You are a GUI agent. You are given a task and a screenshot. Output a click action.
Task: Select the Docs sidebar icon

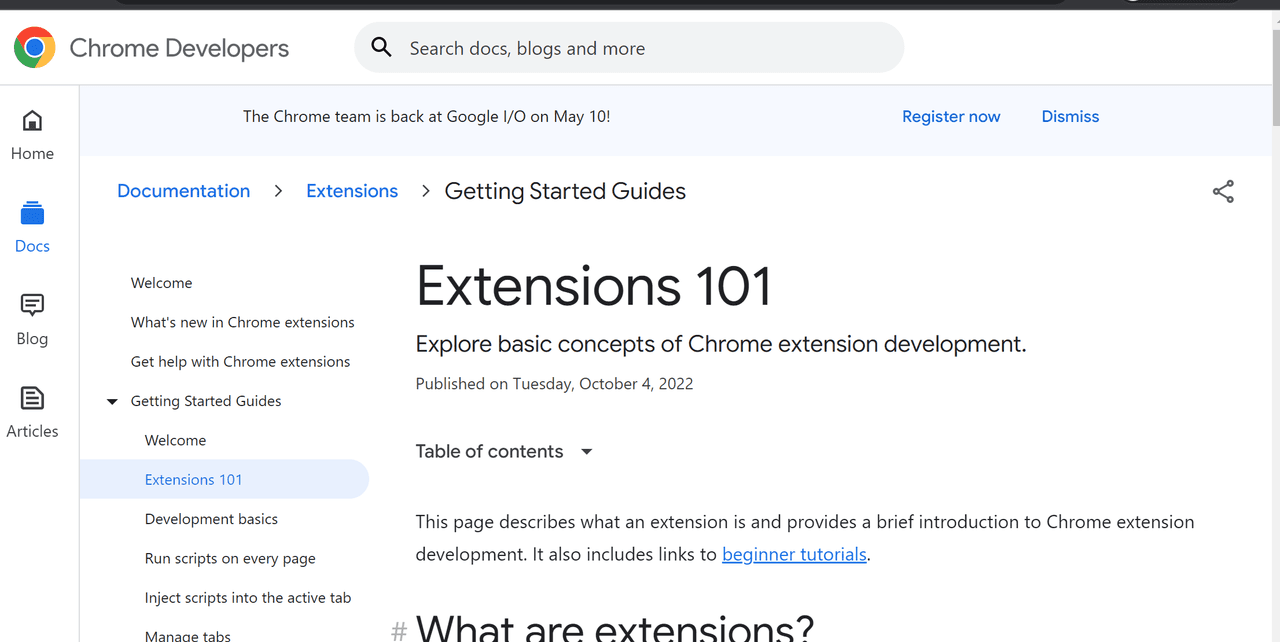(32, 213)
